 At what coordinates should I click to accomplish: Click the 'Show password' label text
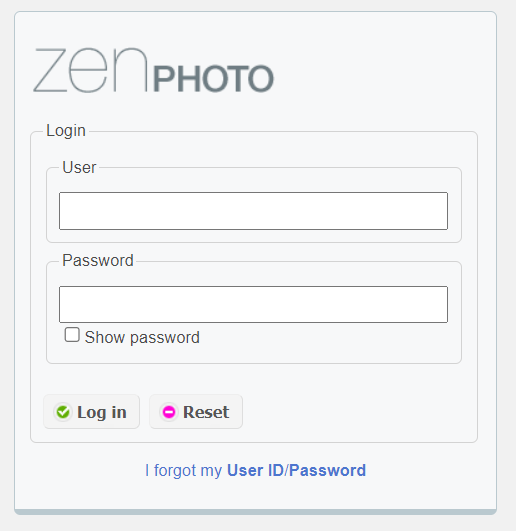click(142, 338)
